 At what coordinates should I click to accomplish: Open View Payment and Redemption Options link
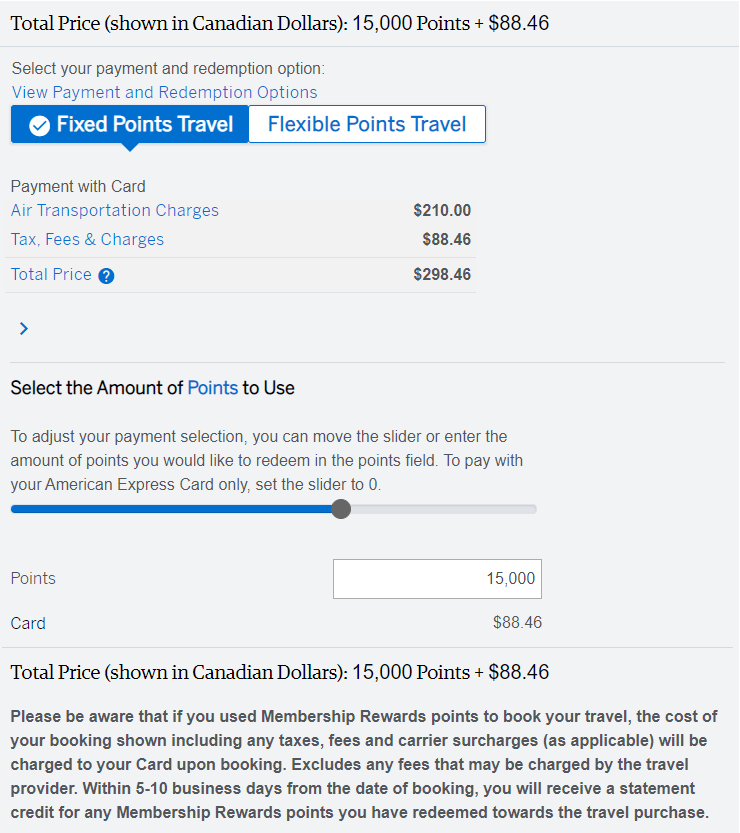pyautogui.click(x=164, y=92)
